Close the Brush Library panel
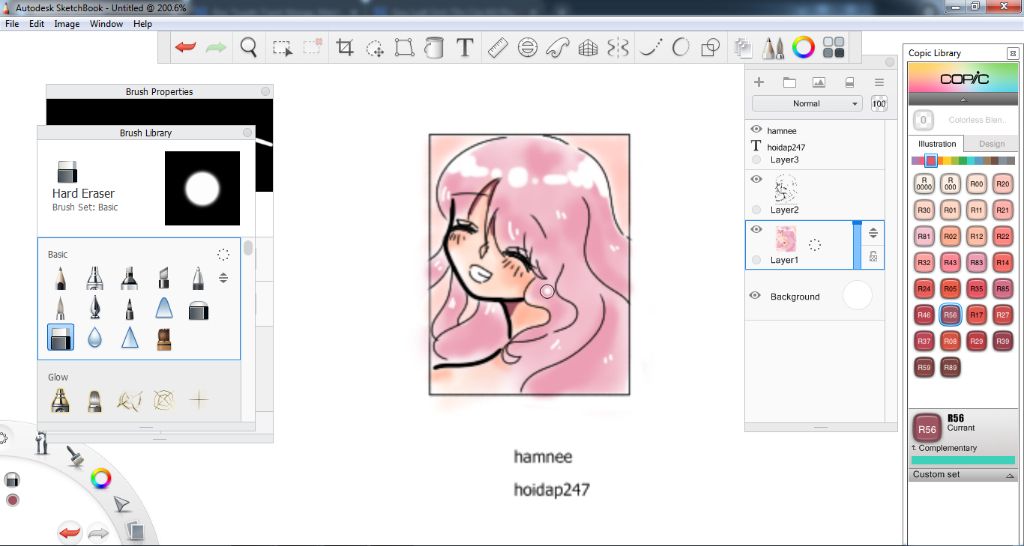The width and height of the screenshot is (1024, 546). coord(248,133)
